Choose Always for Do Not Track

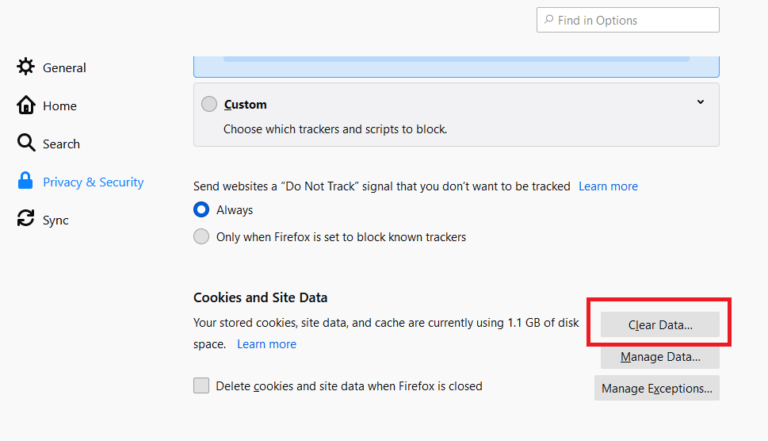(201, 210)
